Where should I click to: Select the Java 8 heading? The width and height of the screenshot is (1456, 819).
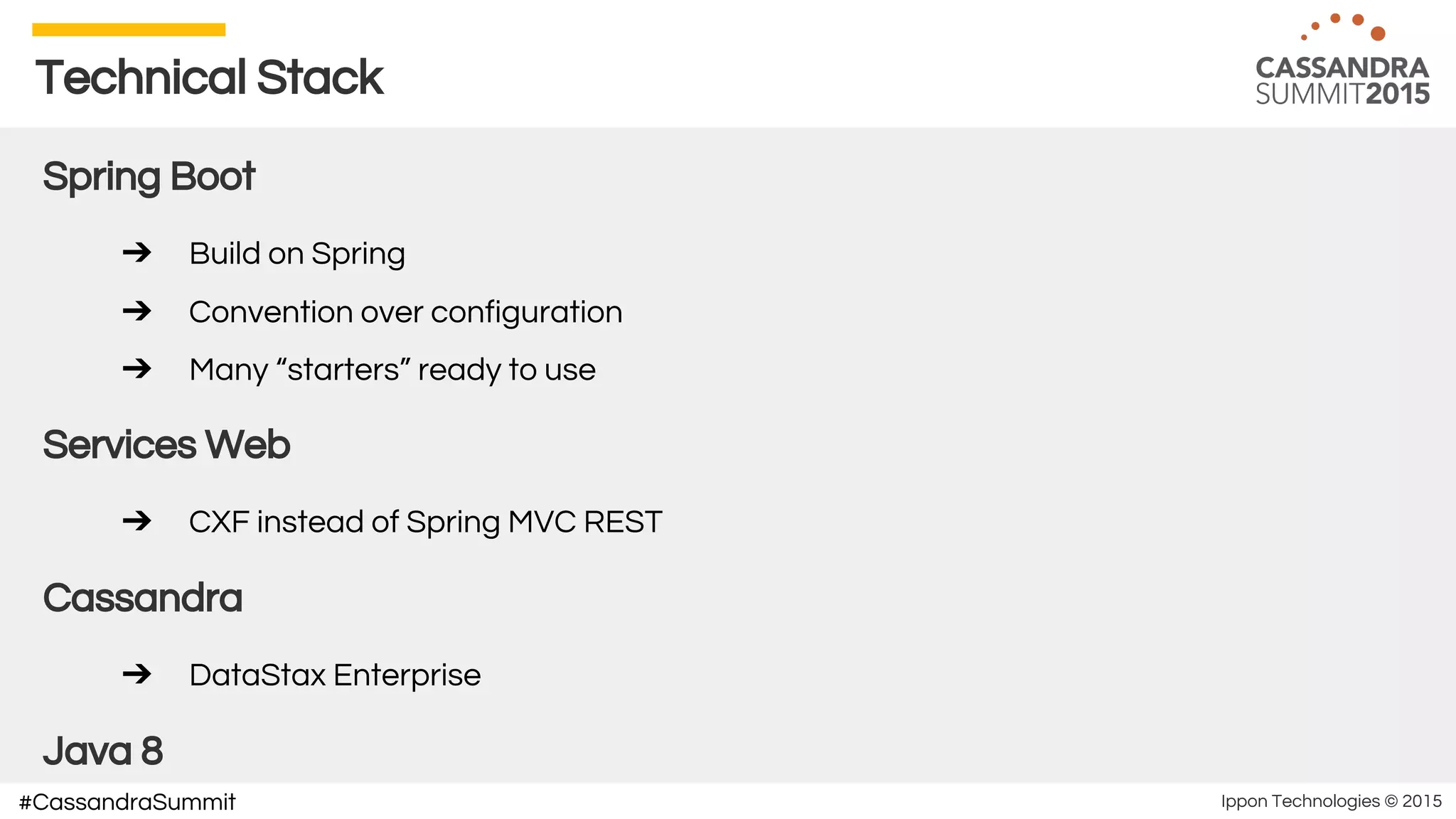pos(103,751)
